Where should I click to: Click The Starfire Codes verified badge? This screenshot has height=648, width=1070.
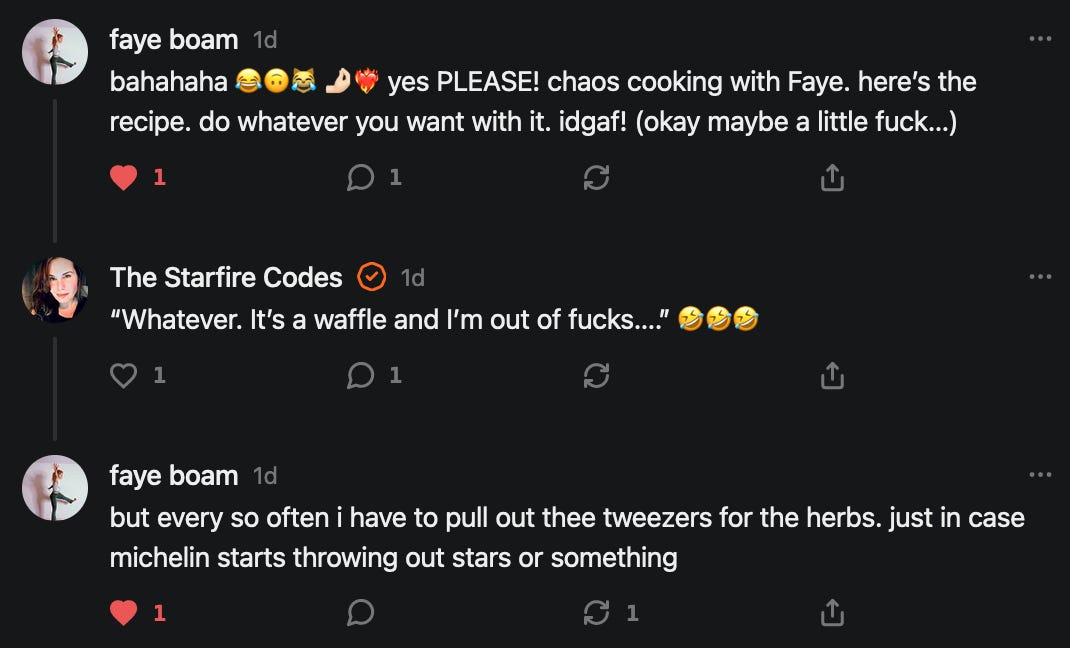[371, 277]
